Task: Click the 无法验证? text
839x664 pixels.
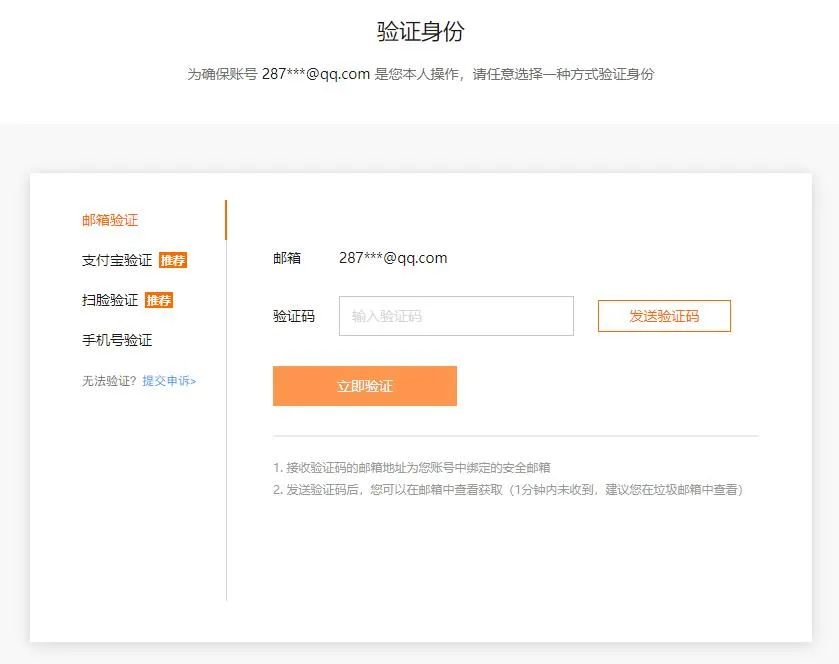Action: [109, 381]
